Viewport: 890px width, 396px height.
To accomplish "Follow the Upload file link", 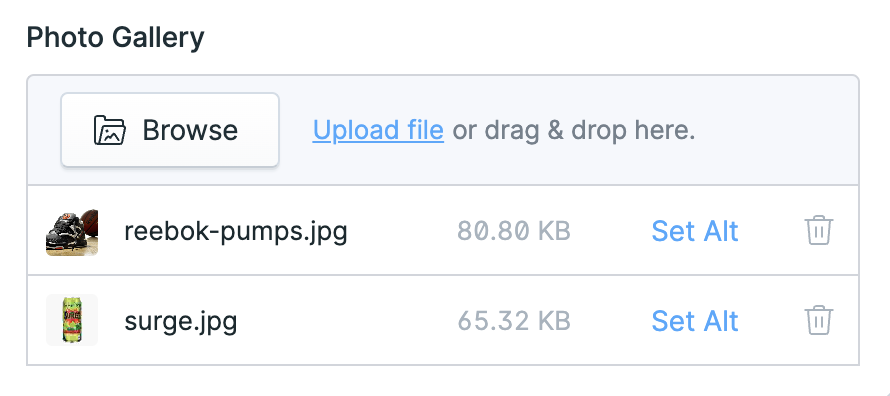I will click(378, 130).
